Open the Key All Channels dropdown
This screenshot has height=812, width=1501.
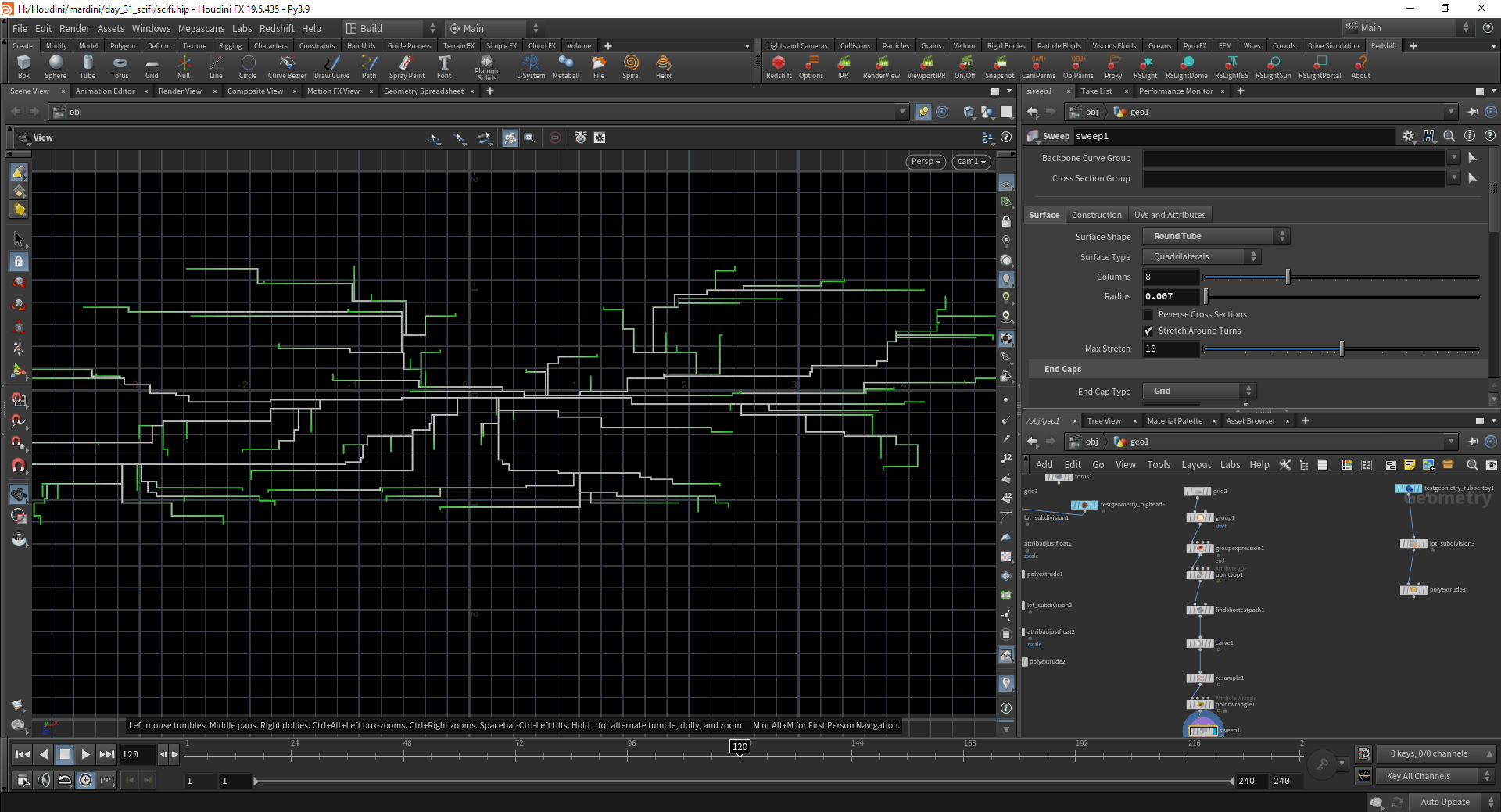(1436, 776)
